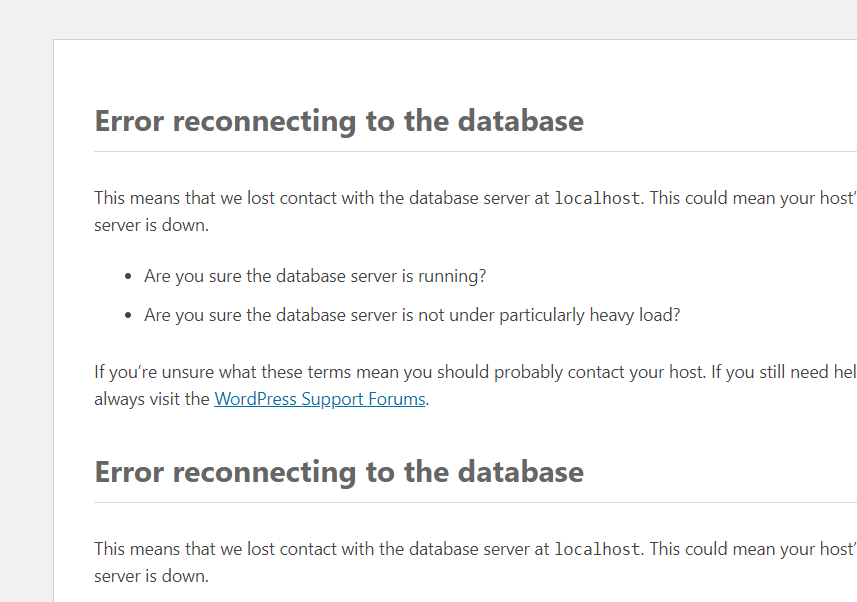Viewport: 857px width, 602px height.
Task: Click the first "Error reconnecting to the database" heading
Action: 339,121
